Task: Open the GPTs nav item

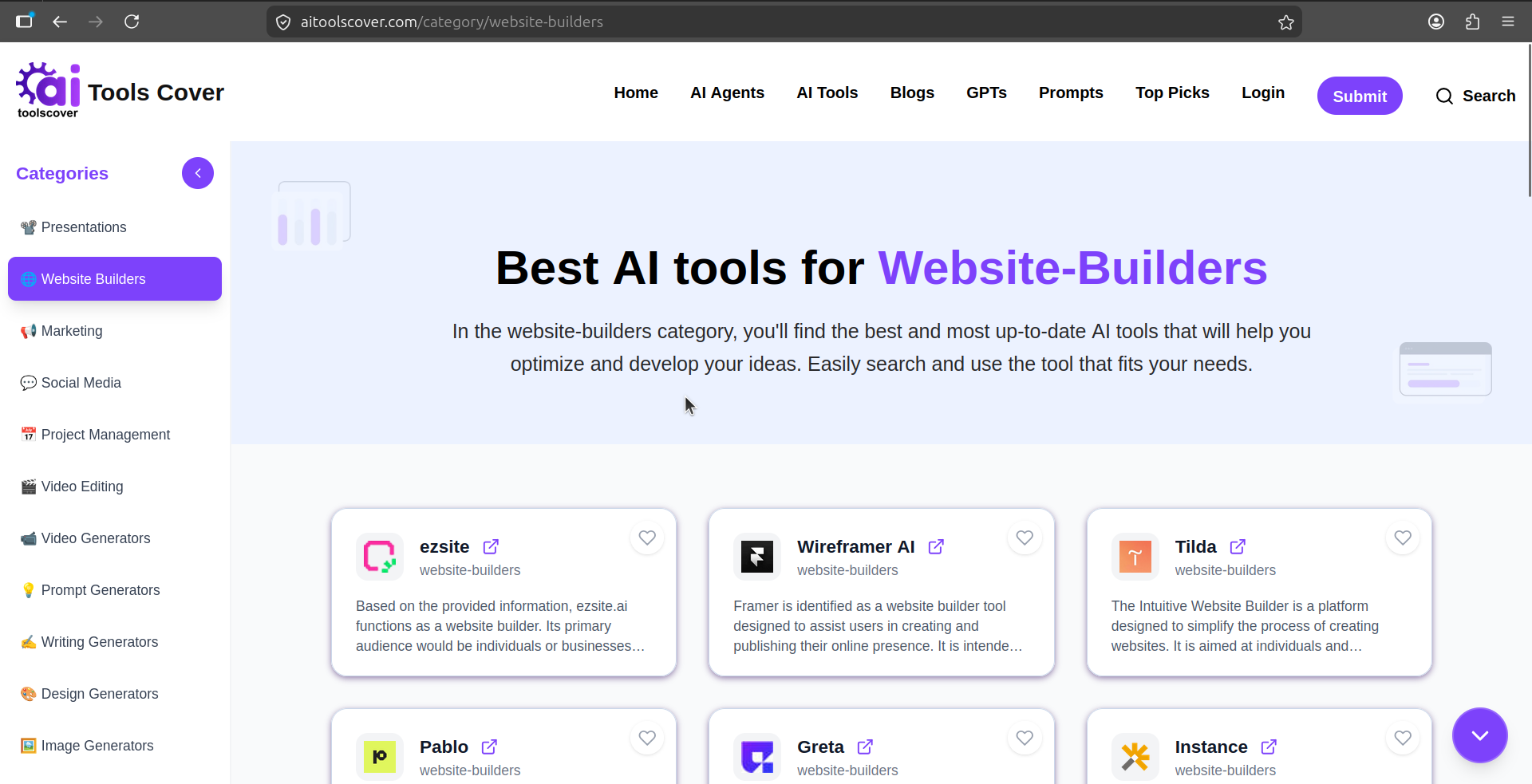Action: tap(986, 93)
